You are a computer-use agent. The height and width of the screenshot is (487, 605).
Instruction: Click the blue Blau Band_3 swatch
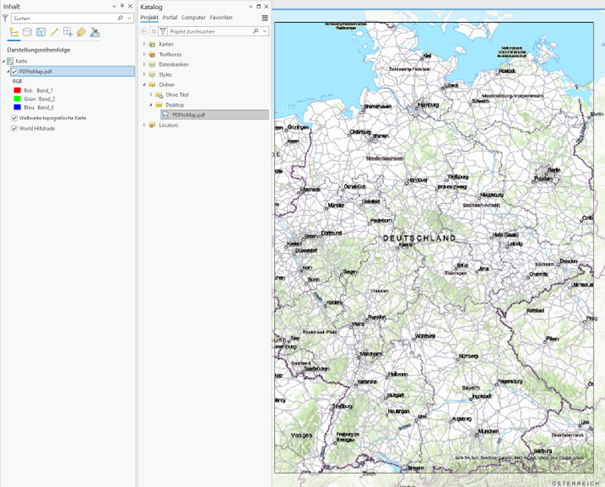[17, 107]
